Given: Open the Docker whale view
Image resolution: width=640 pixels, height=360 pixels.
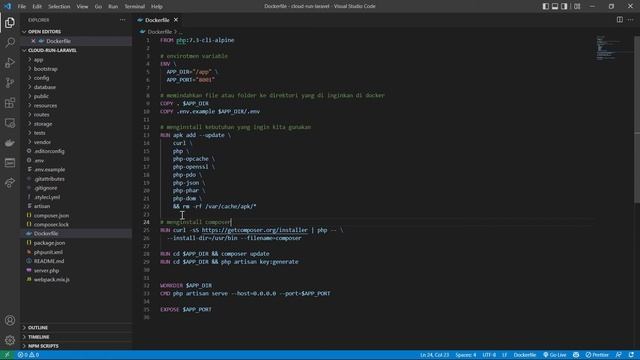Looking at the screenshot, I should tap(10, 142).
